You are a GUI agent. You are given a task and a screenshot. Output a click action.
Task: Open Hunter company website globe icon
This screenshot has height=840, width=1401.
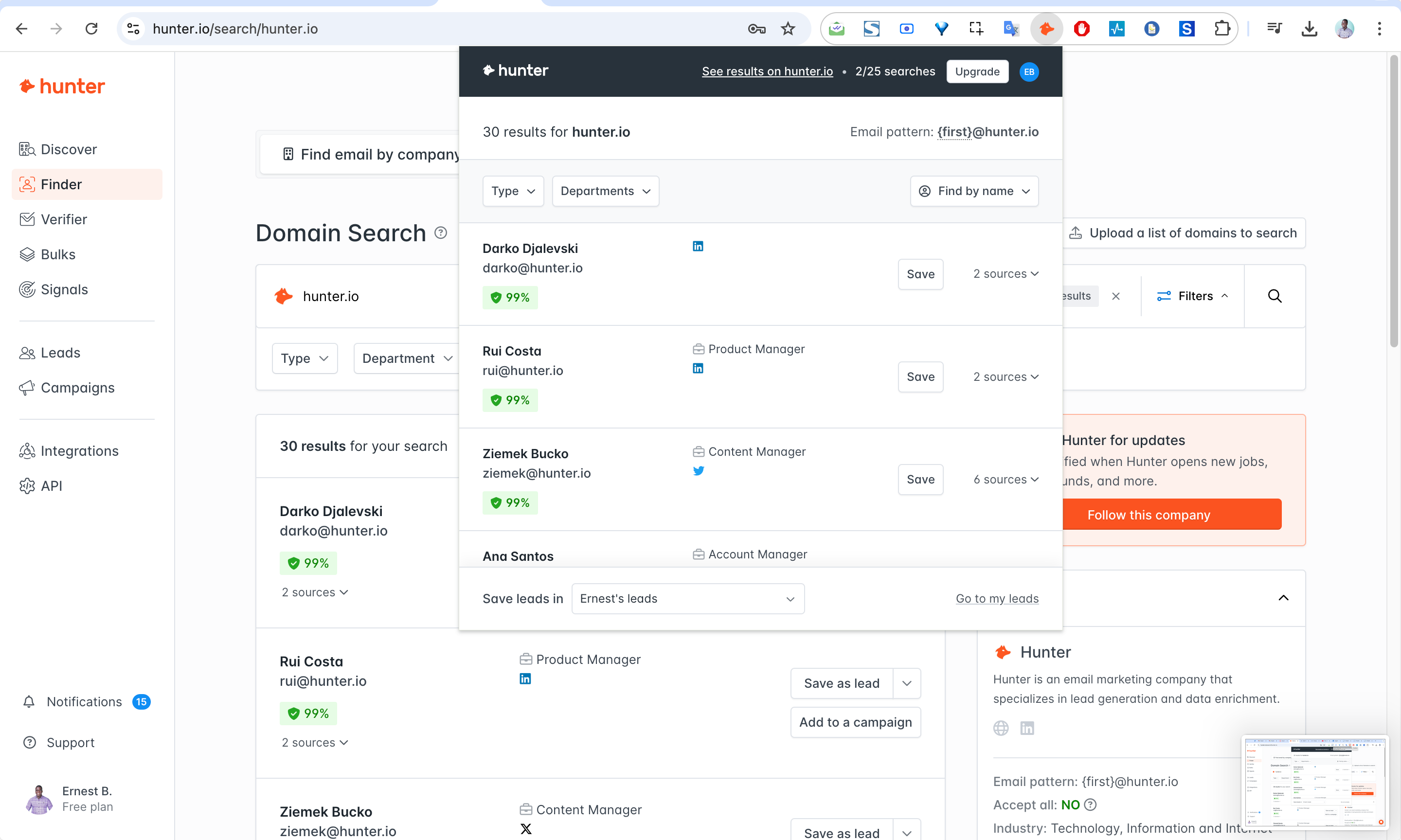coord(1001,728)
